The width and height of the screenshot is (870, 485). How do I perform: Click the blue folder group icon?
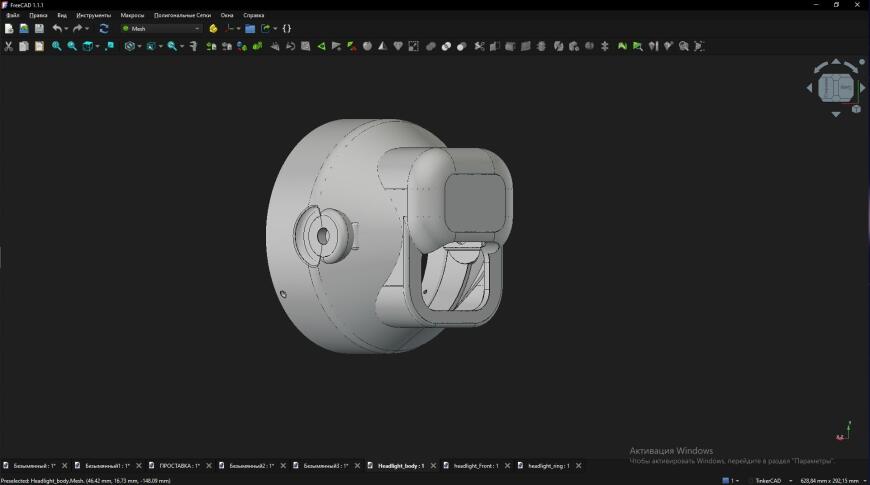click(250, 28)
